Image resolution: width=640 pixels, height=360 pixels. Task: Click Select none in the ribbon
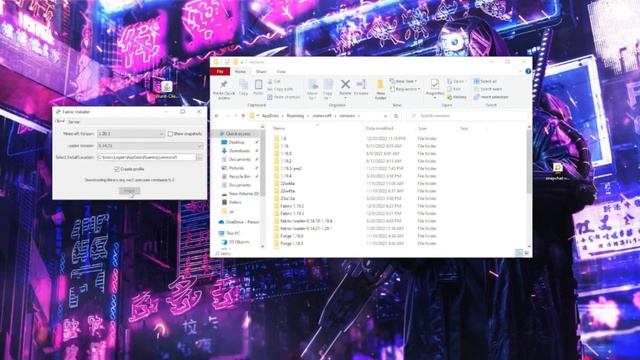[488, 89]
